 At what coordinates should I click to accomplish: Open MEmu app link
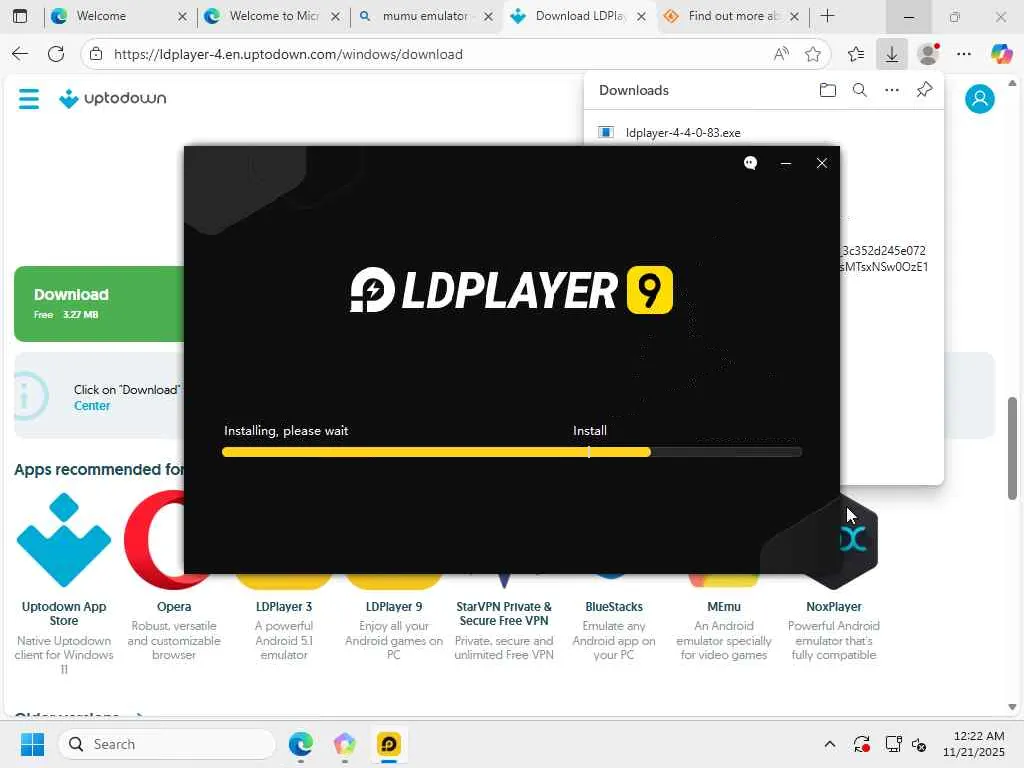724,607
